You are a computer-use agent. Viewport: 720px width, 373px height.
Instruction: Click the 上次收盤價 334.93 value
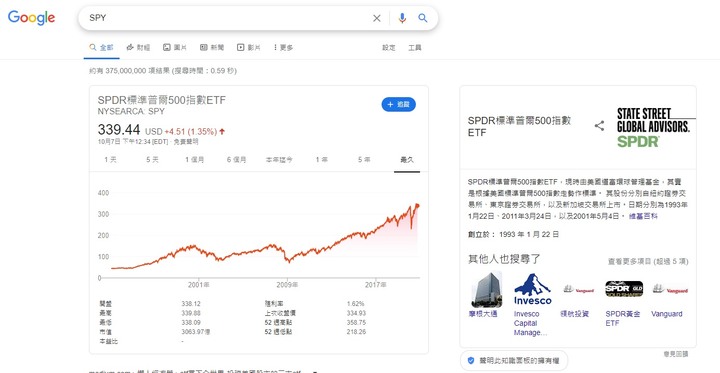[356, 313]
